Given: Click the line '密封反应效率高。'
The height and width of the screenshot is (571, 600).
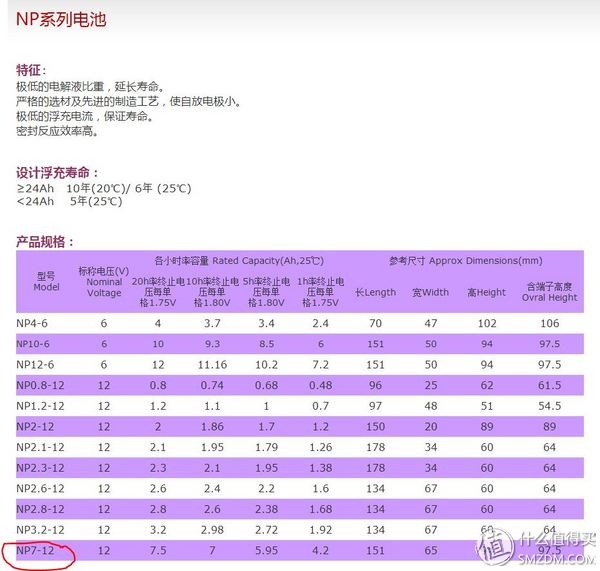Looking at the screenshot, I should coord(57,132).
